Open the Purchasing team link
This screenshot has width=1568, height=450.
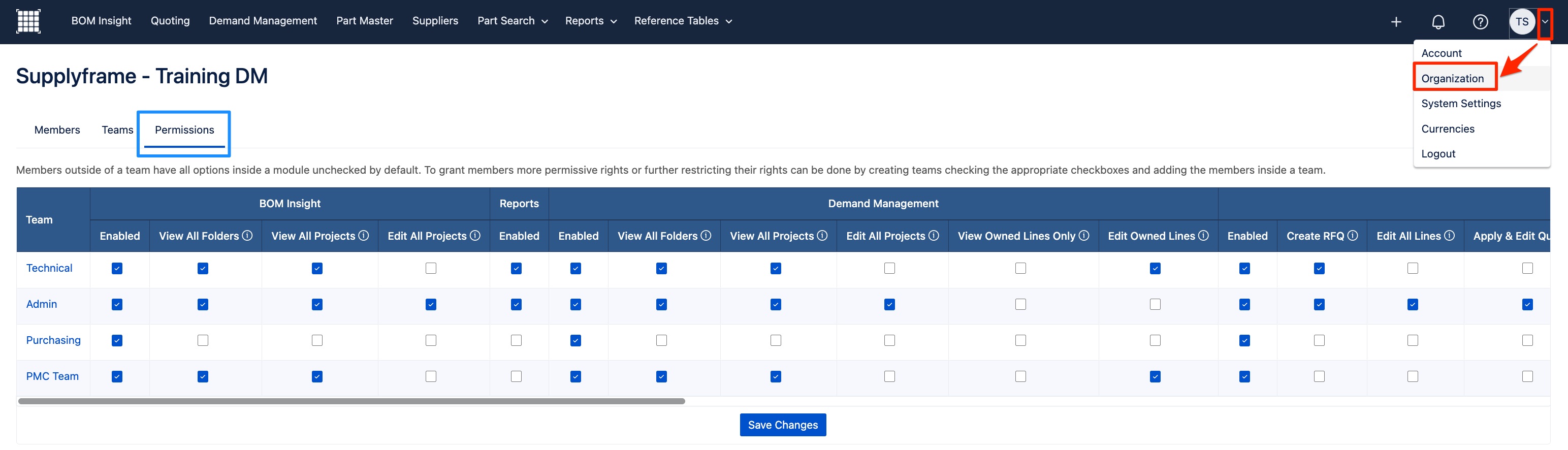click(x=53, y=340)
